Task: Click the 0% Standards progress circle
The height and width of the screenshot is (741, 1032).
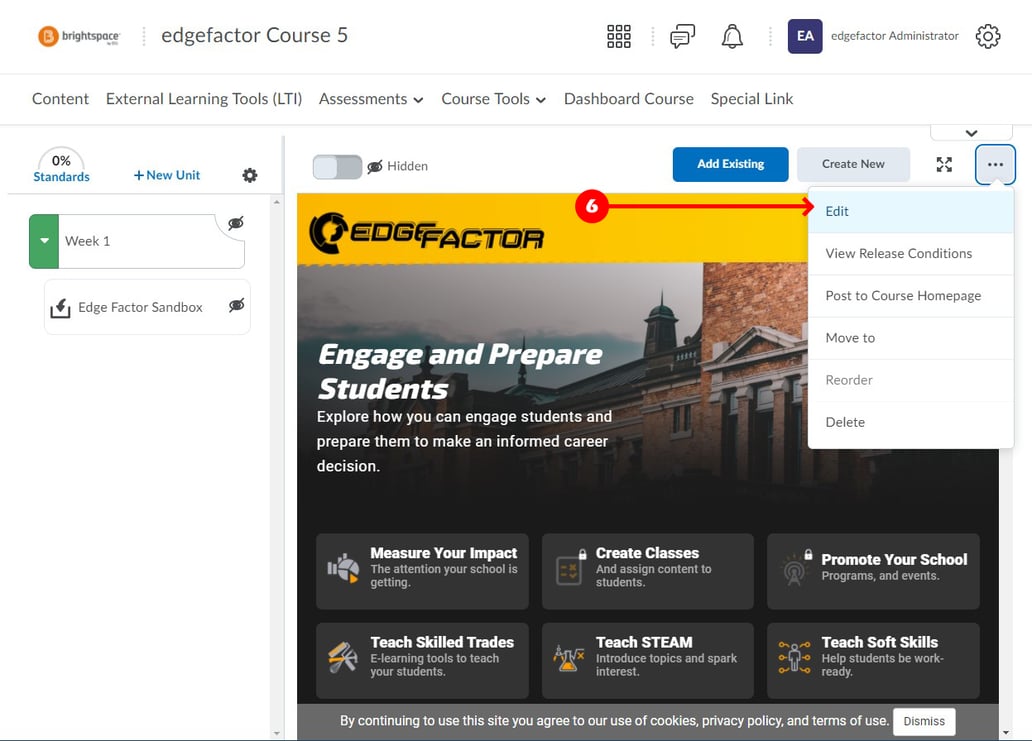Action: 61,165
